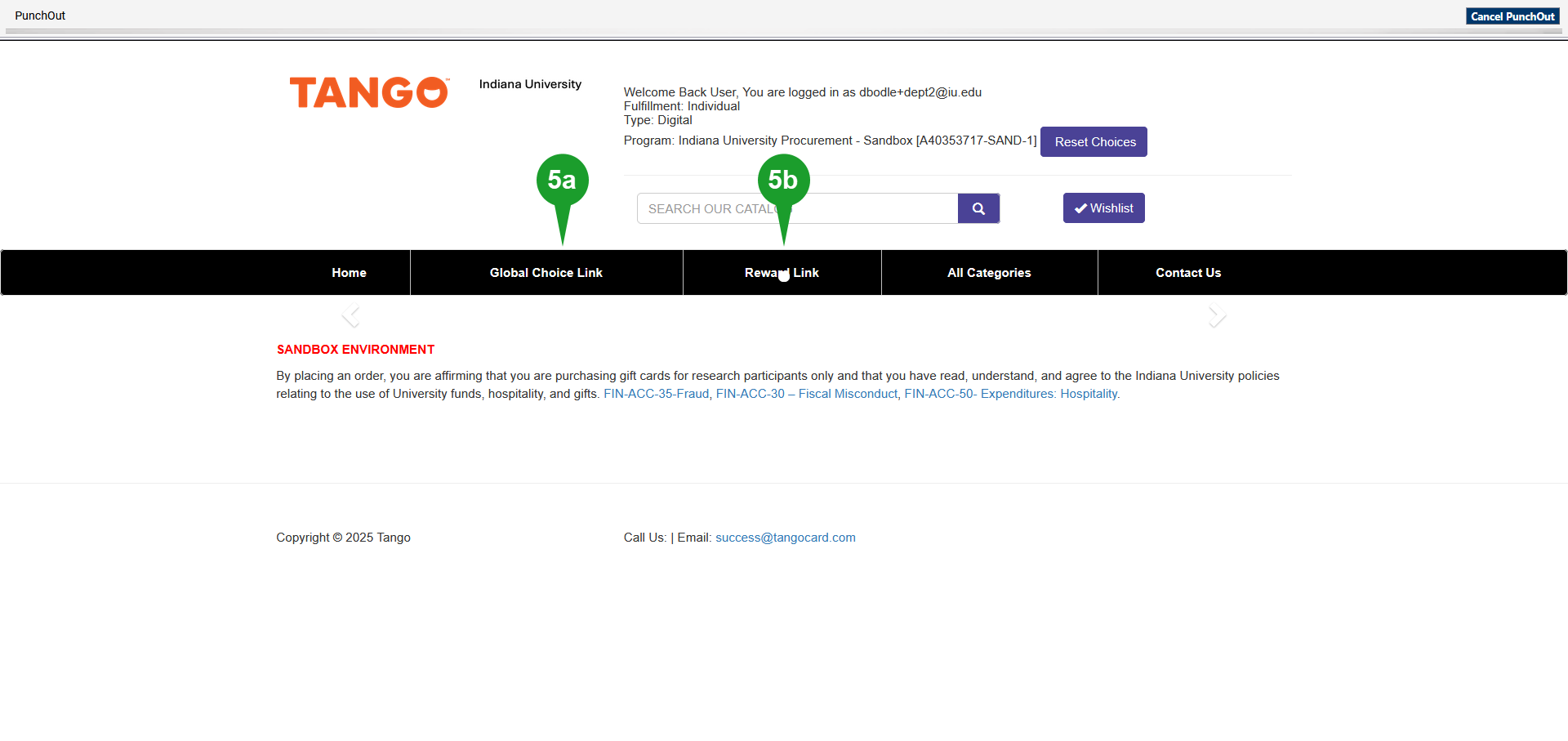Click the PunchOut label at top left
Viewport: 1568px width, 741px height.
click(39, 16)
